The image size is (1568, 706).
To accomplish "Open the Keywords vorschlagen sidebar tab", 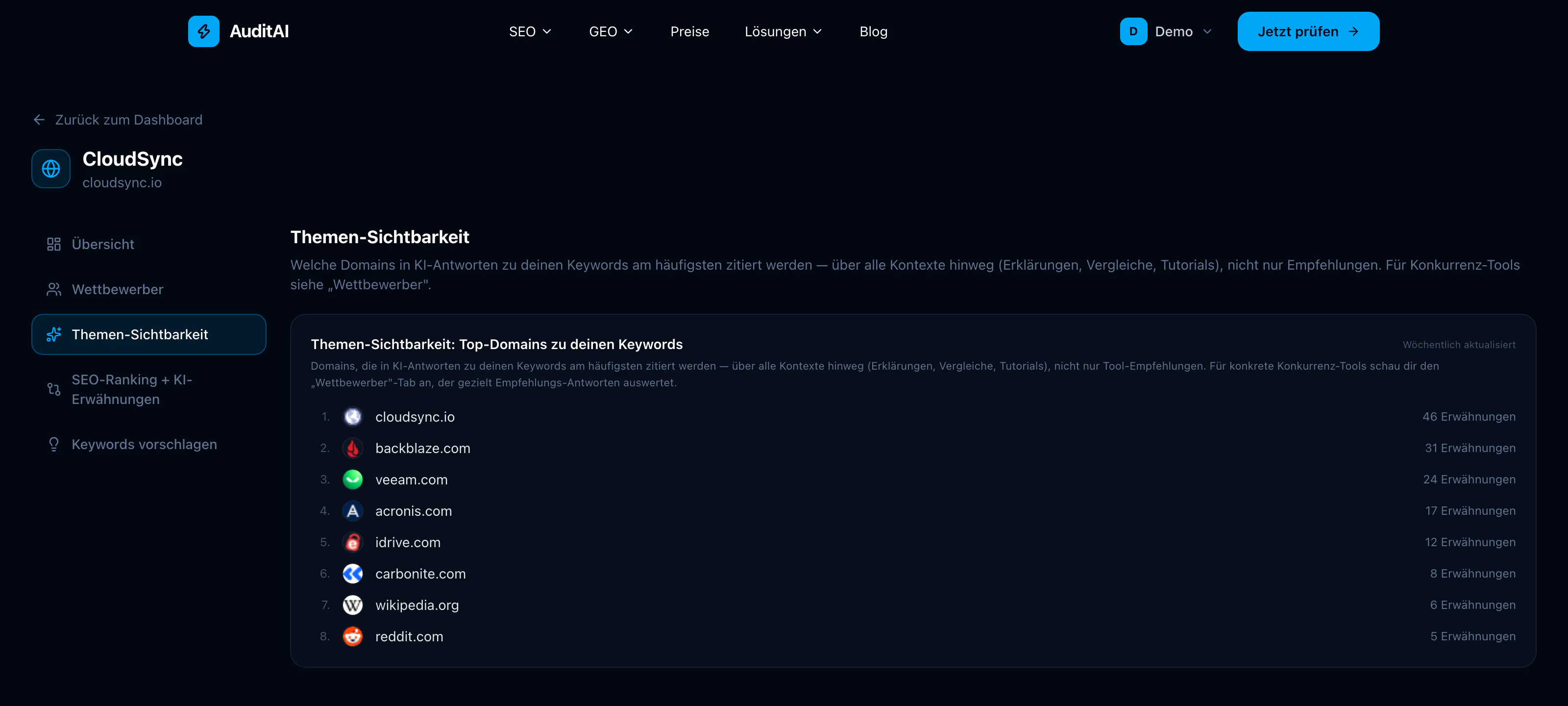I will 148,444.
